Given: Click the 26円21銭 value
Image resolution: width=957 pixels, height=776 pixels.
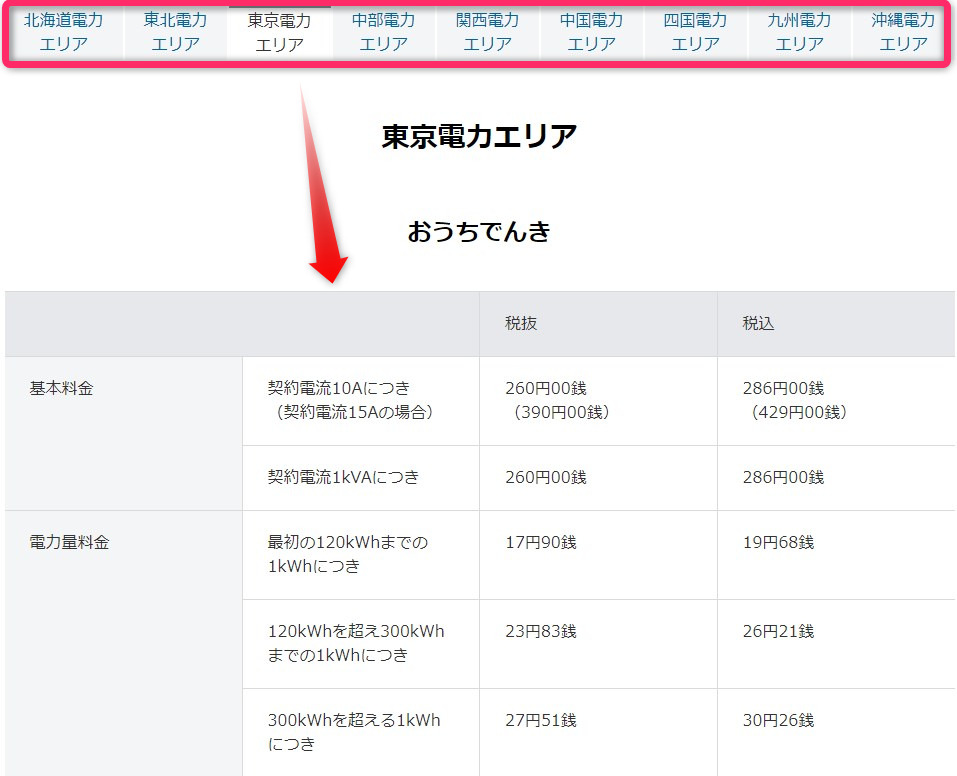Looking at the screenshot, I should pos(778,631).
